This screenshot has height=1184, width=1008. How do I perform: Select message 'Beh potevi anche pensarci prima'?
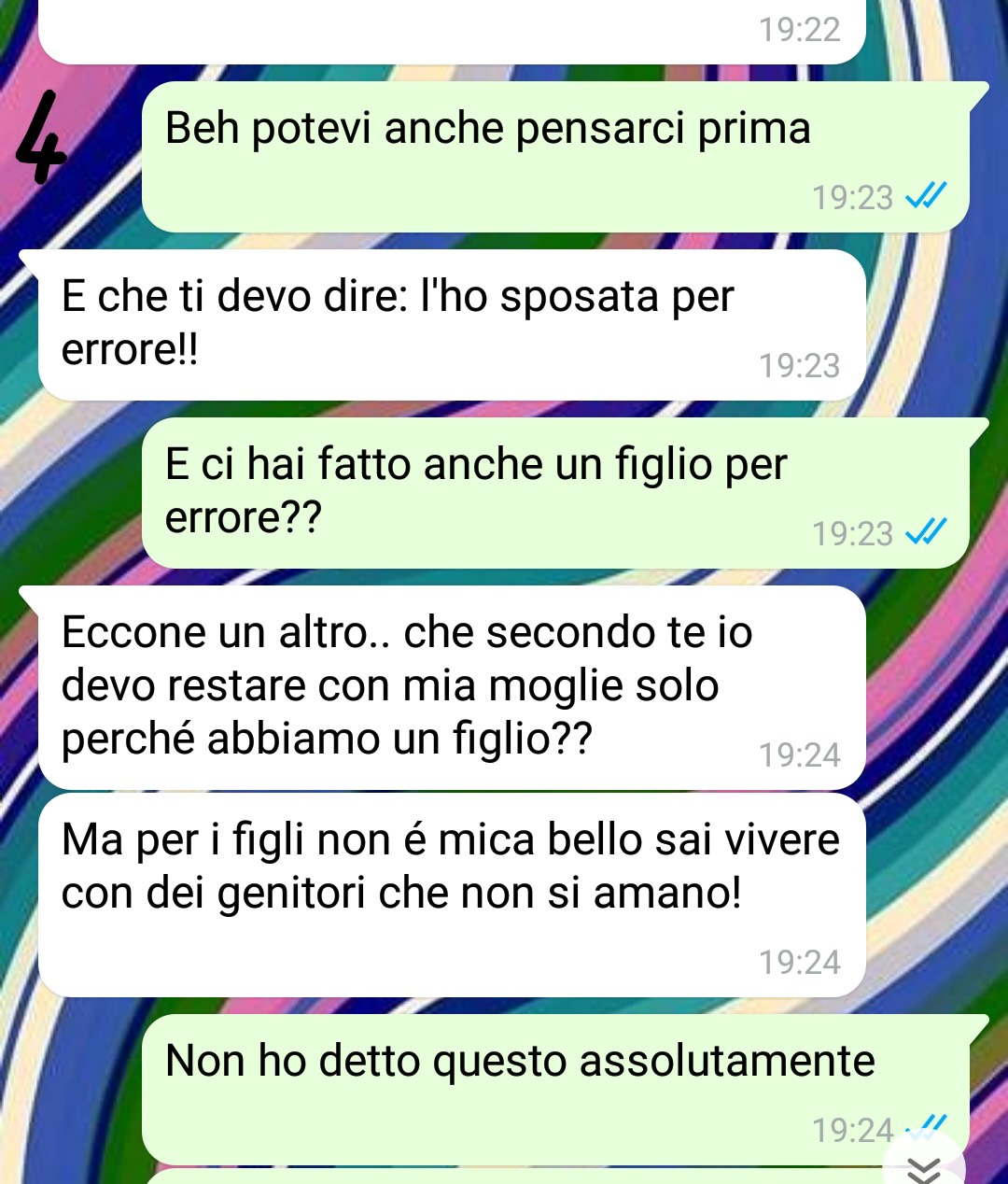[x=555, y=157]
